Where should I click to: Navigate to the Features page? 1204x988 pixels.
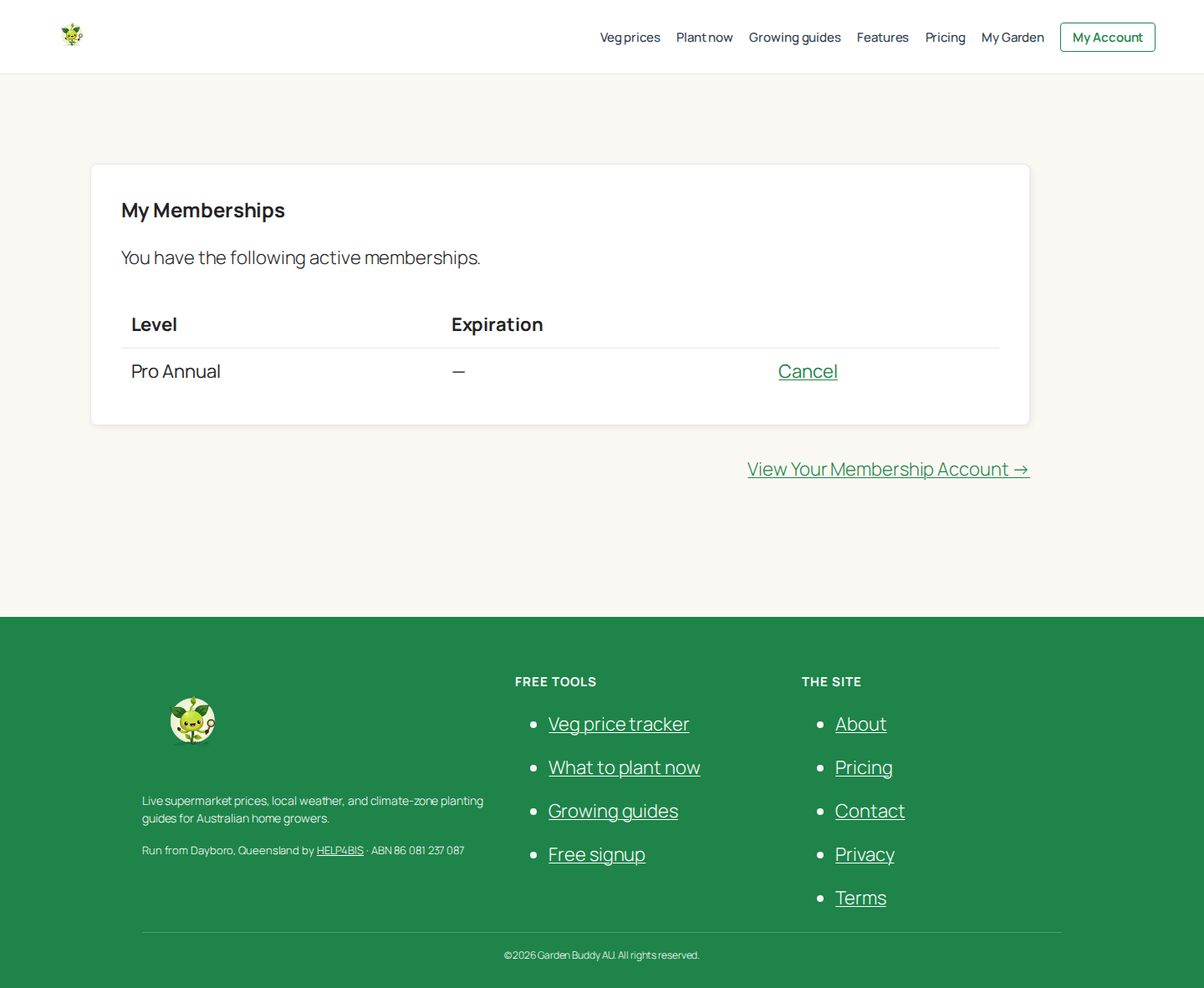click(882, 37)
